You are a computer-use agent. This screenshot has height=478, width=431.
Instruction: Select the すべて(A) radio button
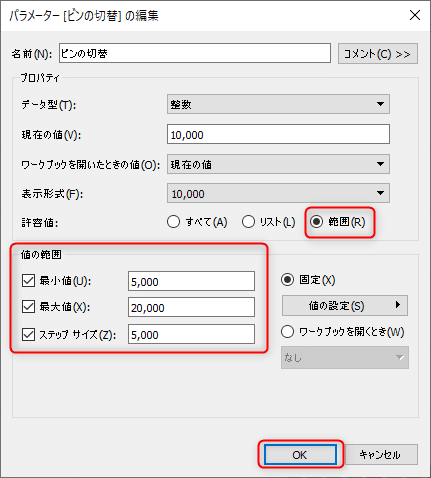[x=173, y=222]
